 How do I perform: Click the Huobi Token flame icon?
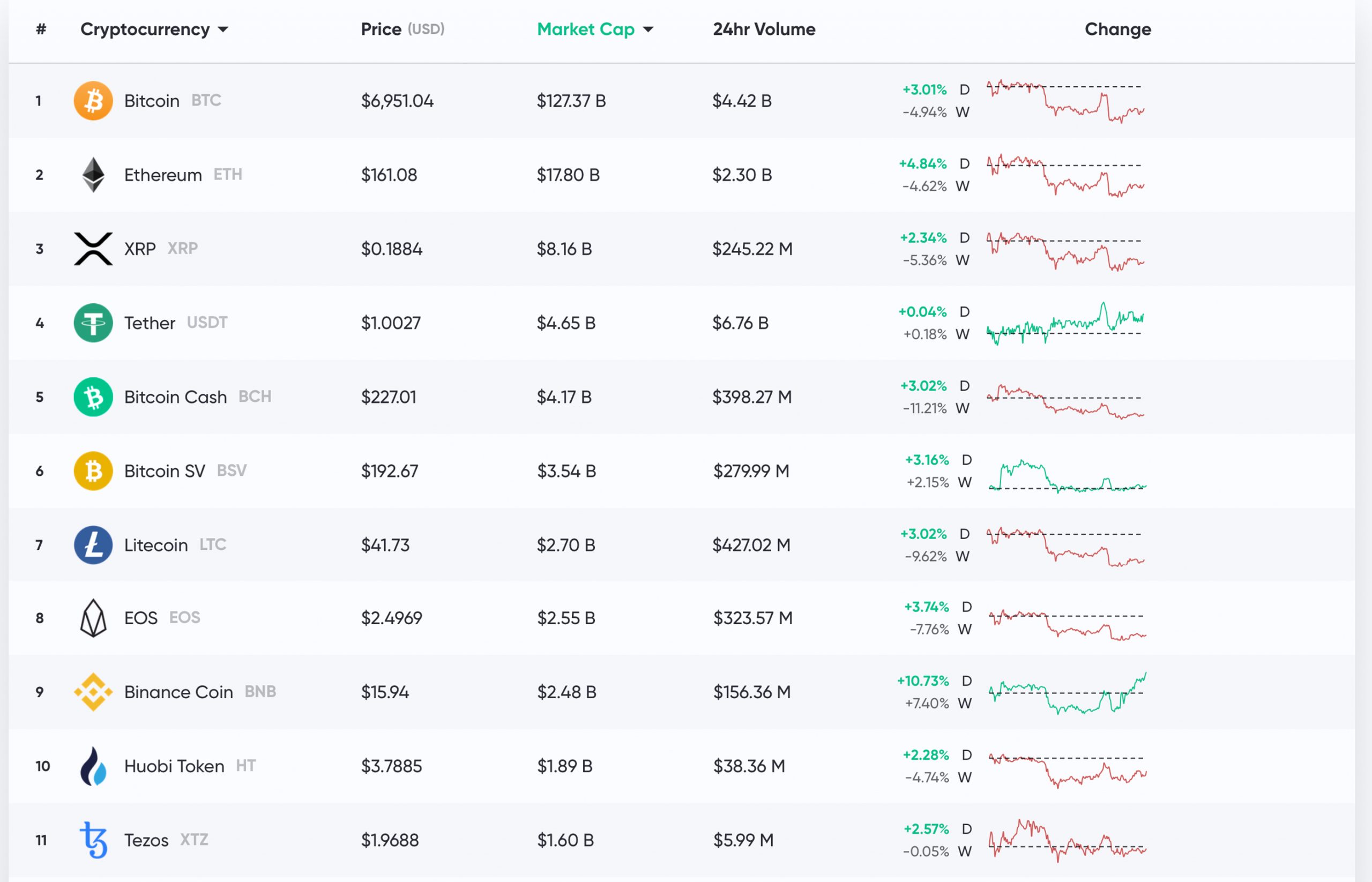click(93, 766)
